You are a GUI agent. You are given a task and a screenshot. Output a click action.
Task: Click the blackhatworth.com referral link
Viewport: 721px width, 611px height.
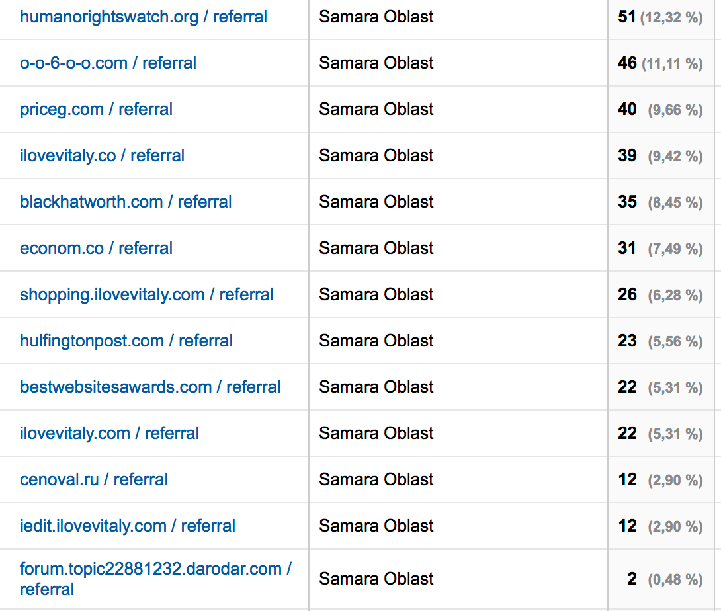point(126,202)
